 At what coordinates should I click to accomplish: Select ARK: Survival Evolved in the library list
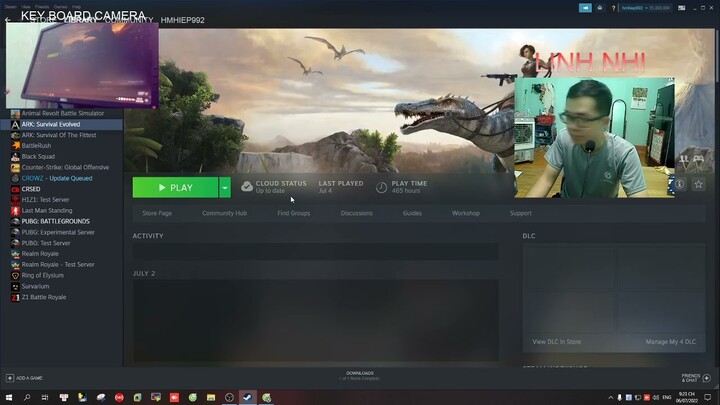(62, 124)
